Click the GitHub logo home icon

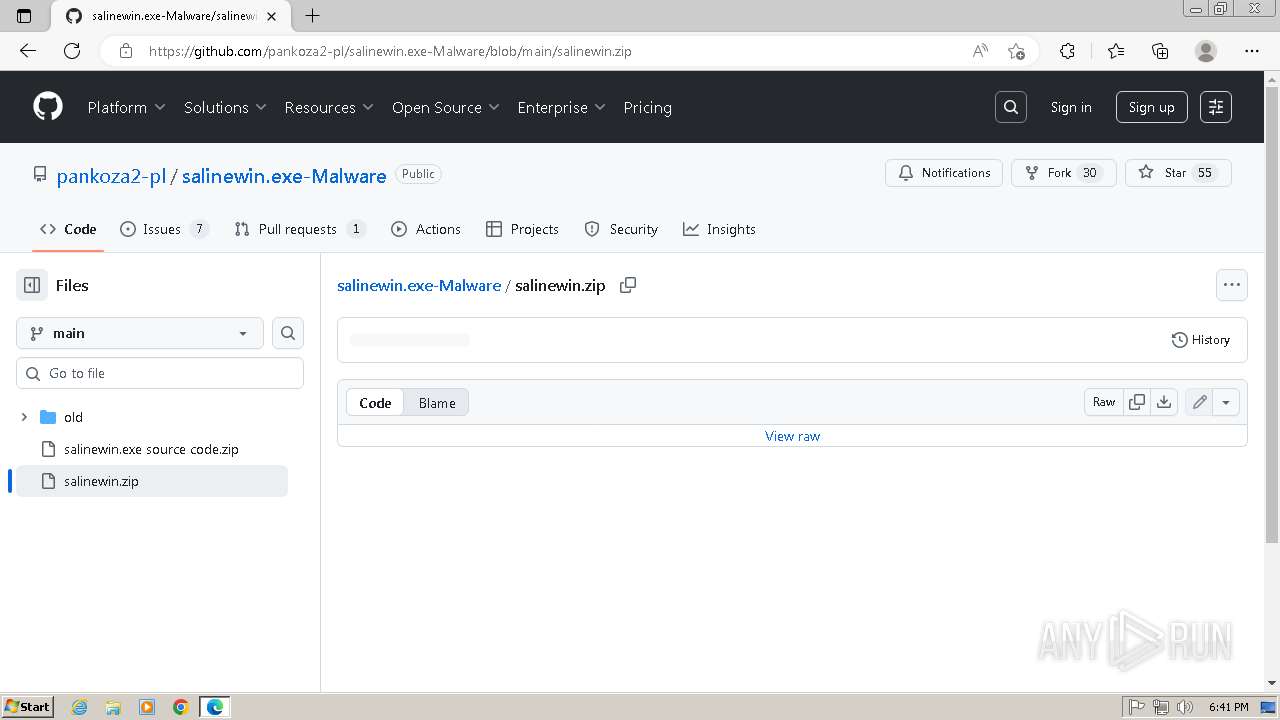[48, 107]
